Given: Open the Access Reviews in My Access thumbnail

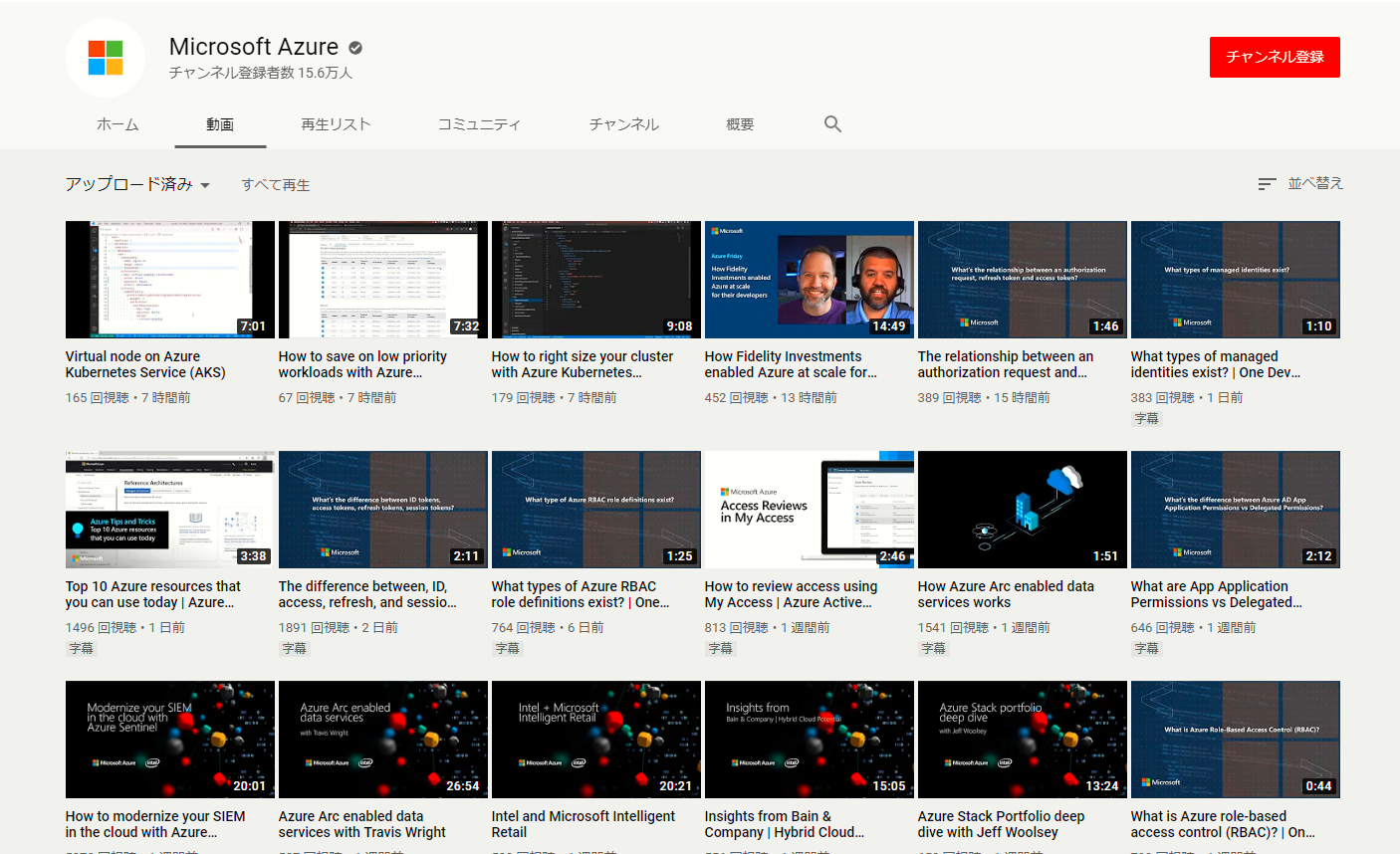Looking at the screenshot, I should click(x=810, y=510).
